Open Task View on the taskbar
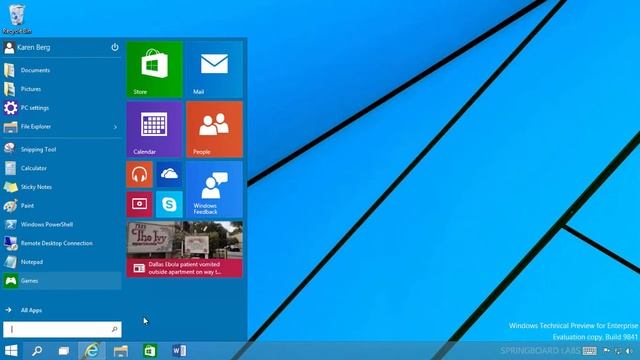The image size is (640, 360). pyautogui.click(x=64, y=351)
